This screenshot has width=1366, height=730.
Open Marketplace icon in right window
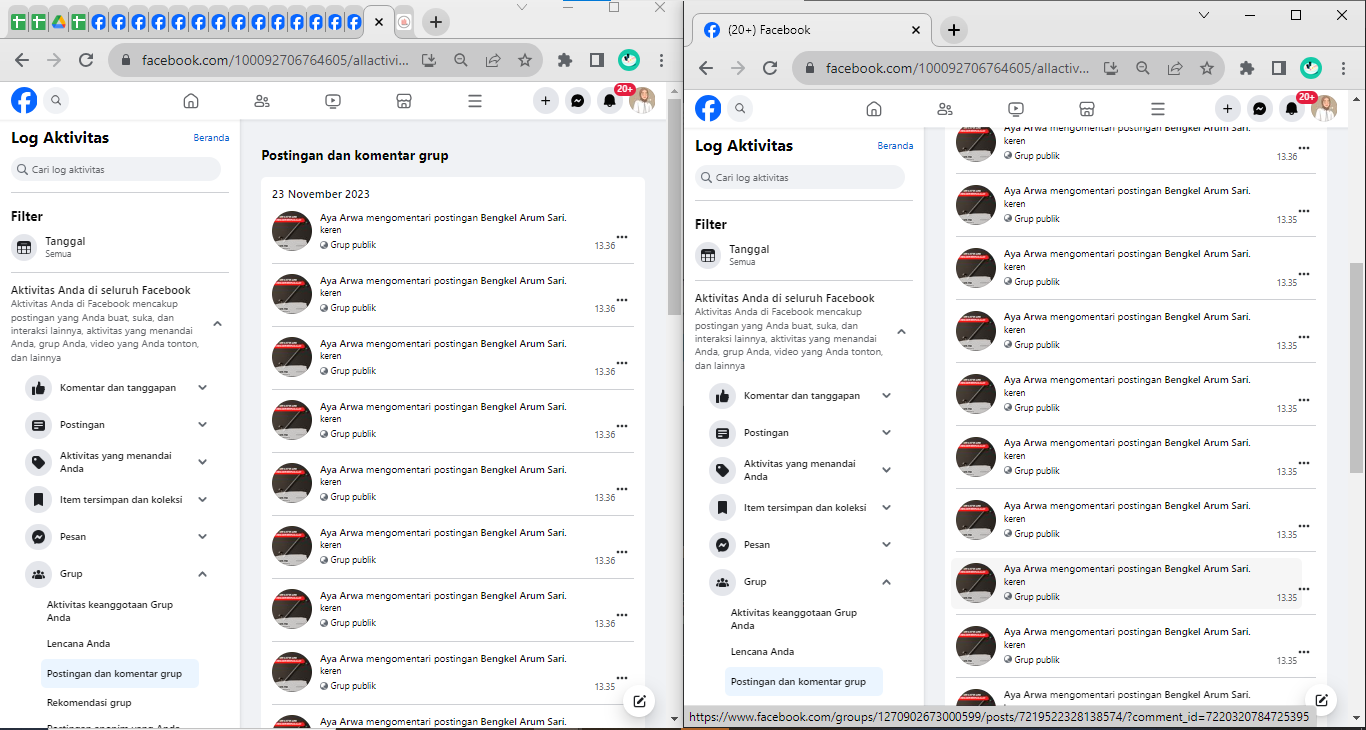click(1087, 108)
